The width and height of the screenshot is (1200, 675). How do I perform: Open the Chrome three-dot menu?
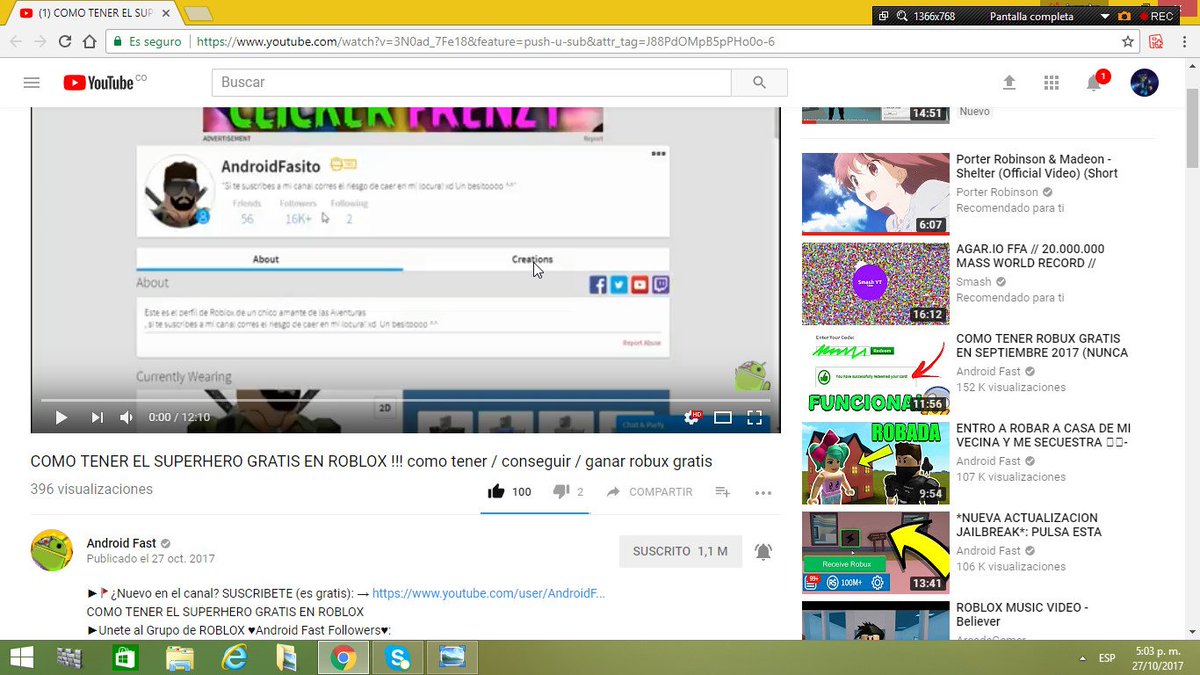tap(1184, 42)
